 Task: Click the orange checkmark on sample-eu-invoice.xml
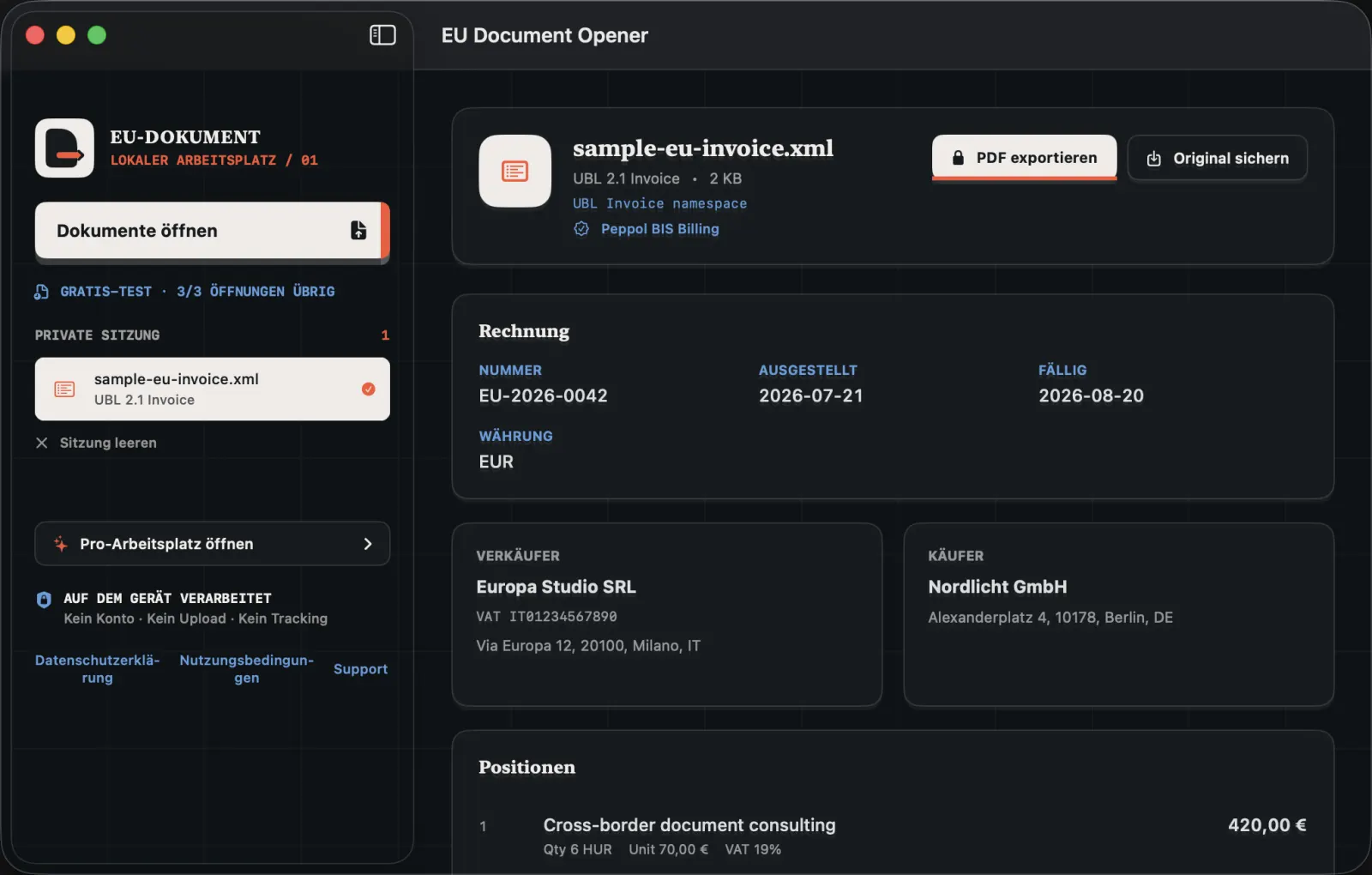tap(369, 389)
